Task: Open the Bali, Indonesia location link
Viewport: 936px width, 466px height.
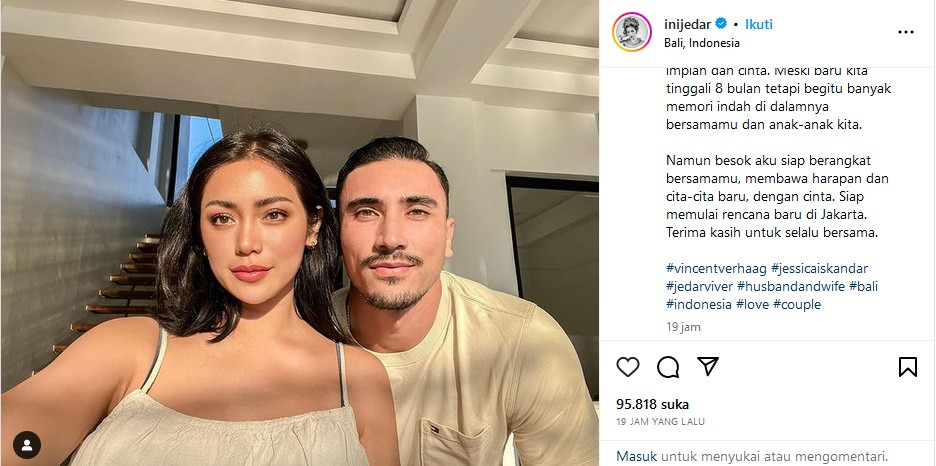Action: coord(701,43)
